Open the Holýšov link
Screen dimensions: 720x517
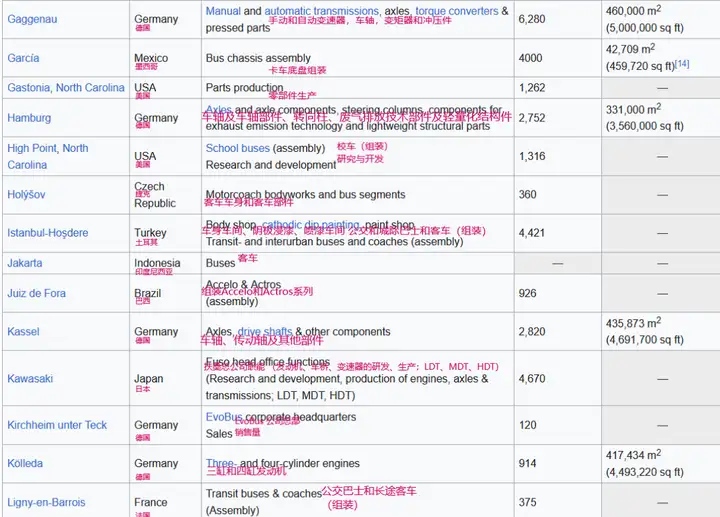[x=26, y=195]
